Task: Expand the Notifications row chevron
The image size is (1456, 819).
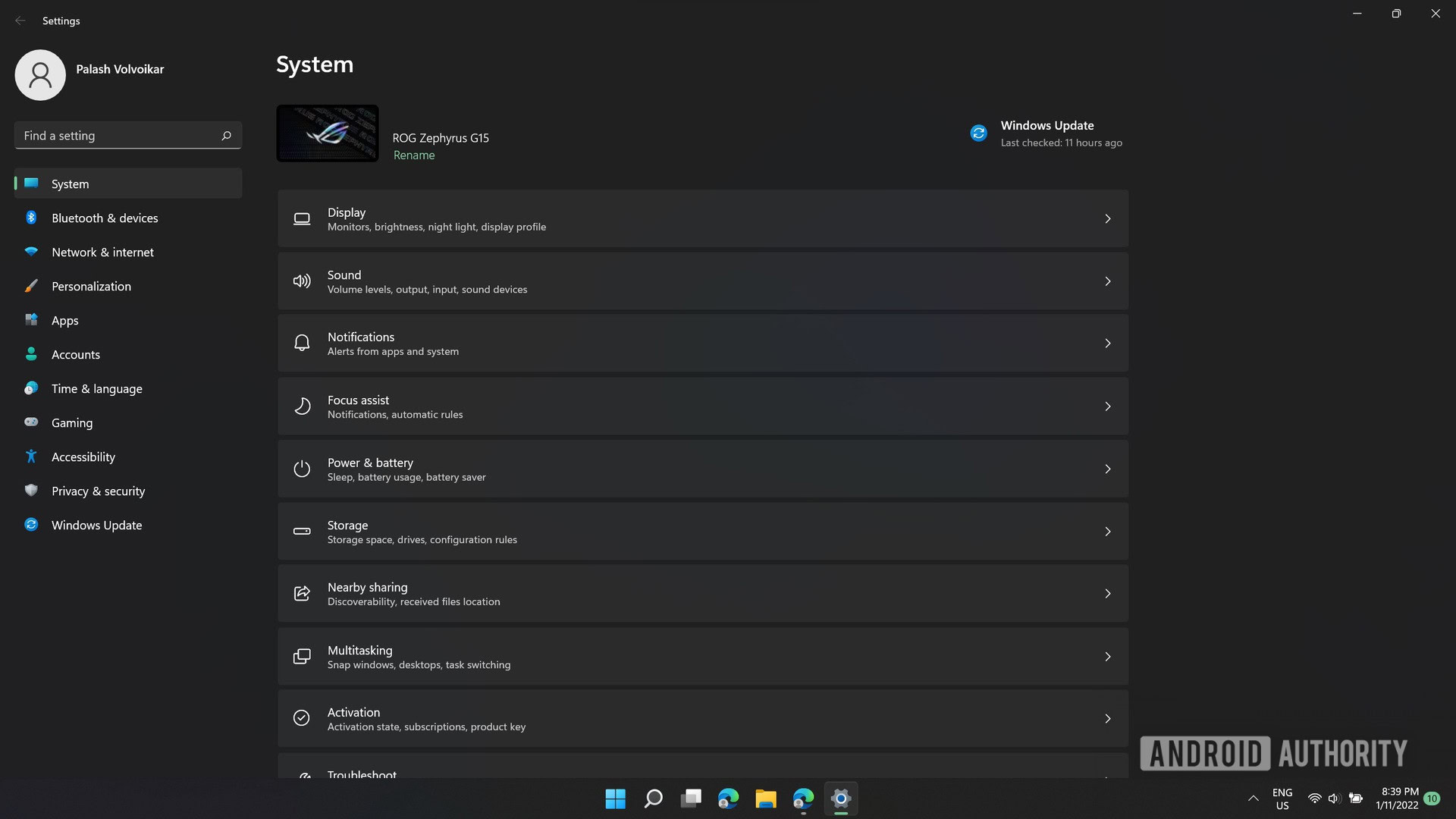Action: pos(1108,344)
